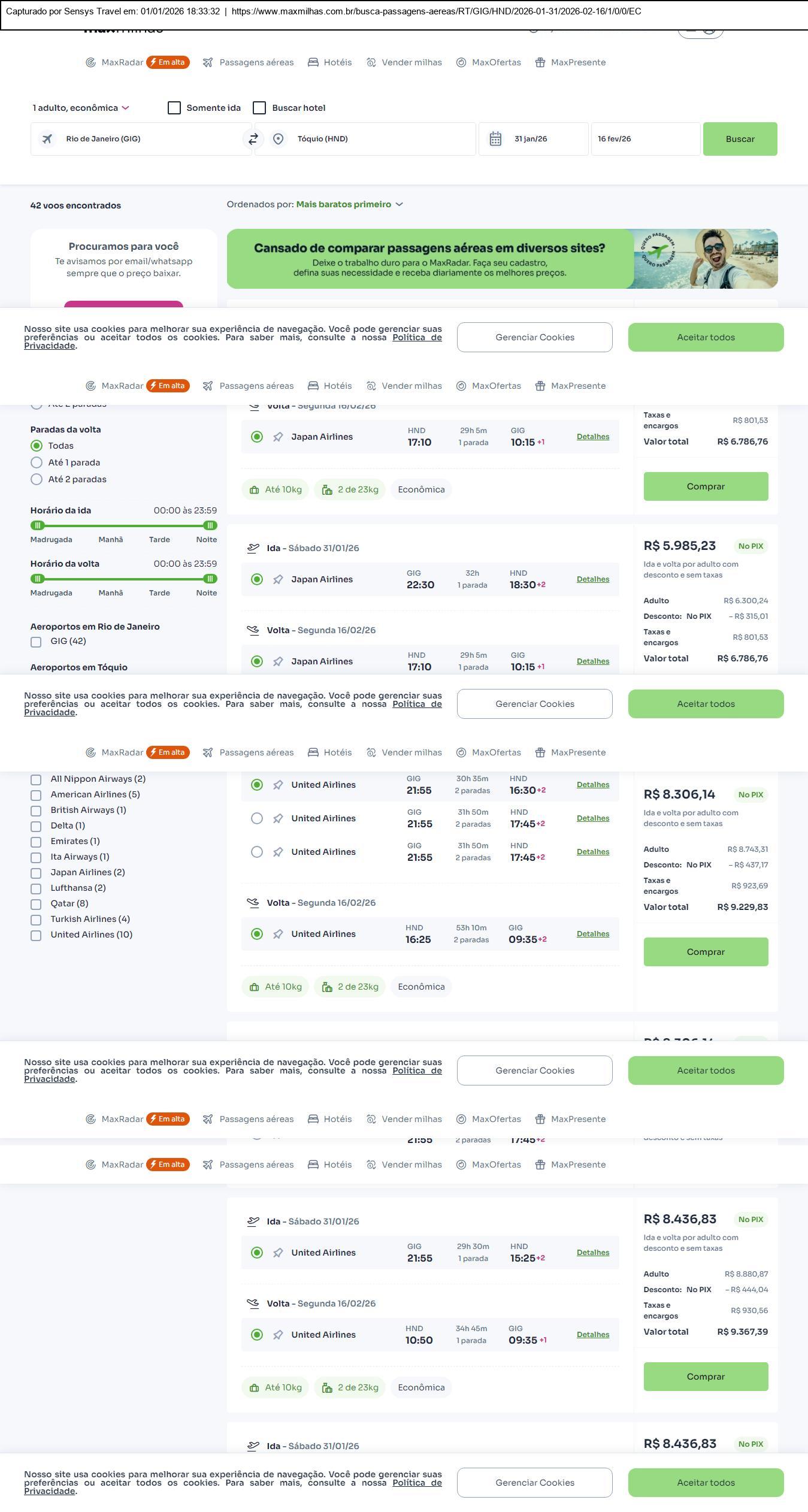This screenshot has height=1512, width=808.
Task: Go to Vender milhas in the navigation
Action: pyautogui.click(x=404, y=62)
